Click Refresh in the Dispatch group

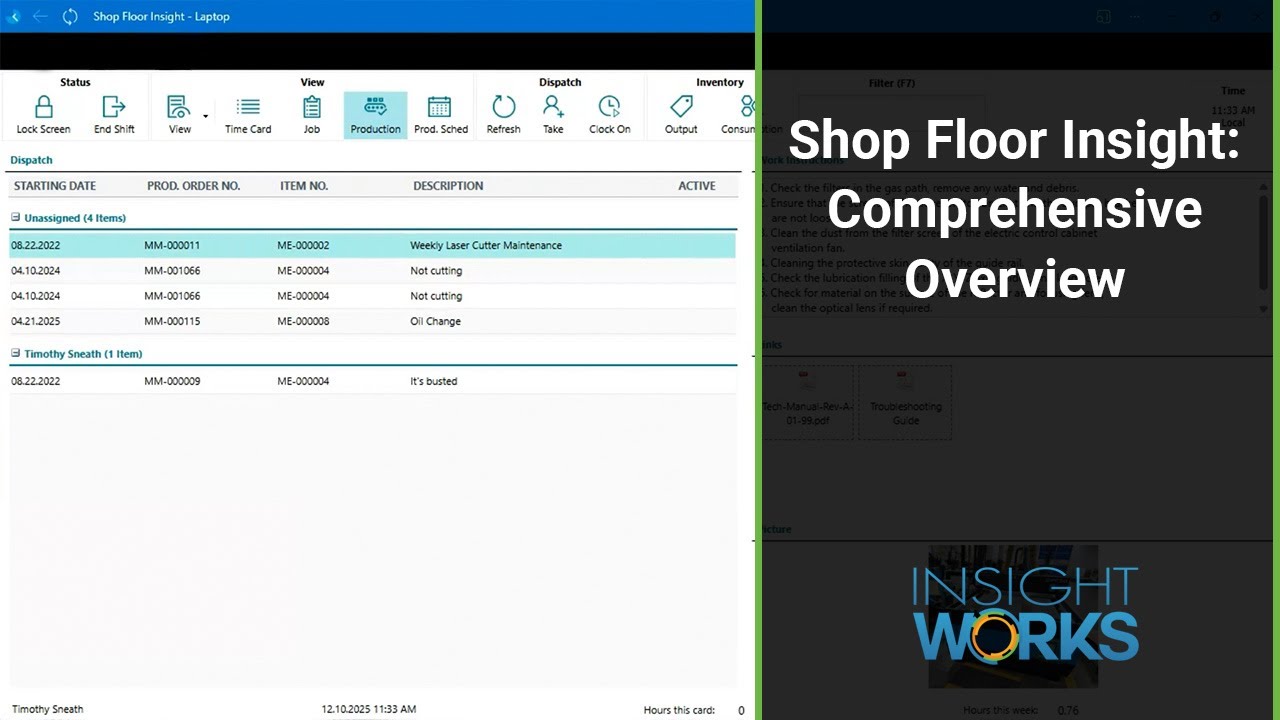[503, 115]
